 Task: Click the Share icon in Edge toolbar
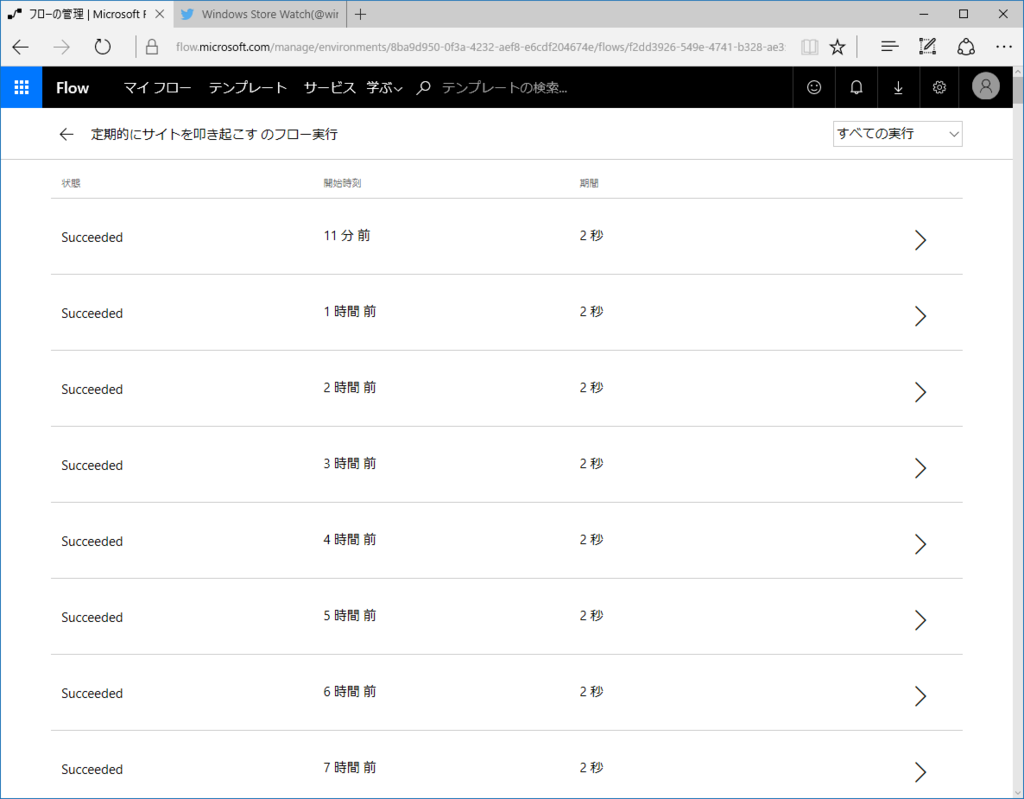[x=966, y=47]
